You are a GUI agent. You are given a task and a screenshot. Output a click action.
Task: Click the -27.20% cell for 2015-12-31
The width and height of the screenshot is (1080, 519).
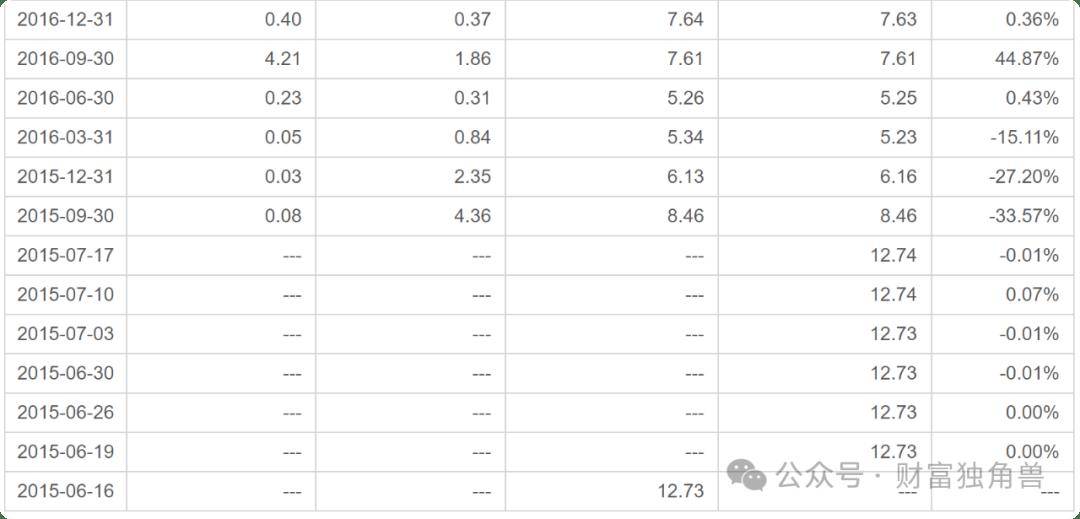1002,177
